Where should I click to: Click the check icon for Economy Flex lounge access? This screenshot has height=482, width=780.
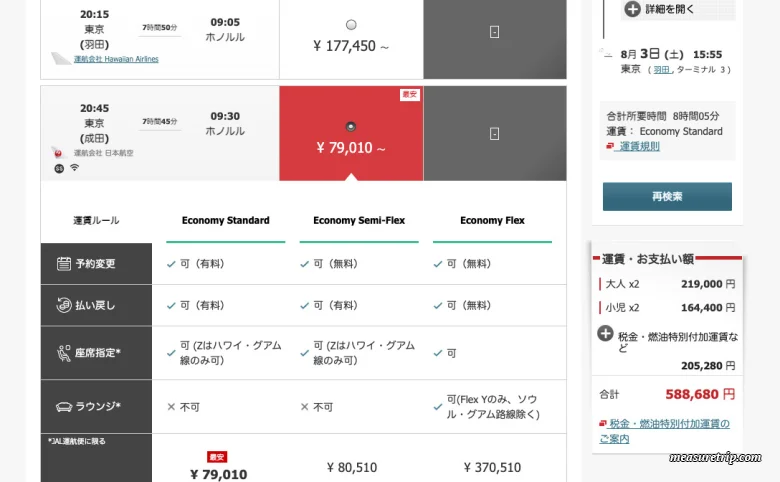click(438, 407)
